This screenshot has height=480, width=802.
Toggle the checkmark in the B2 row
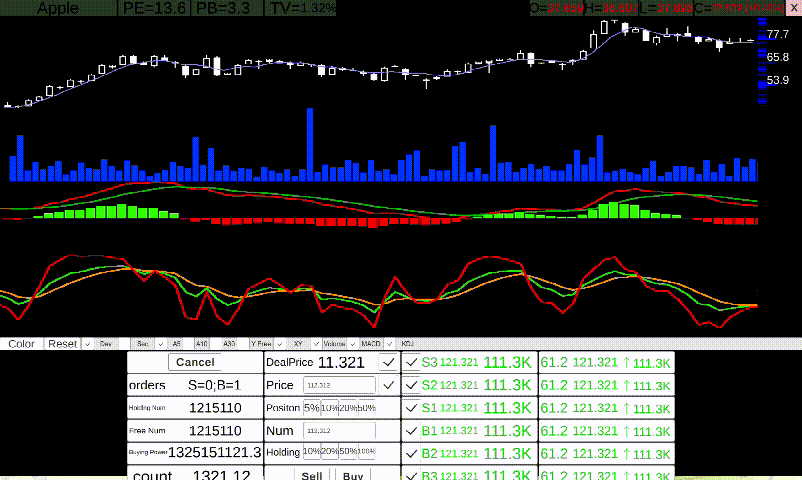(x=411, y=453)
